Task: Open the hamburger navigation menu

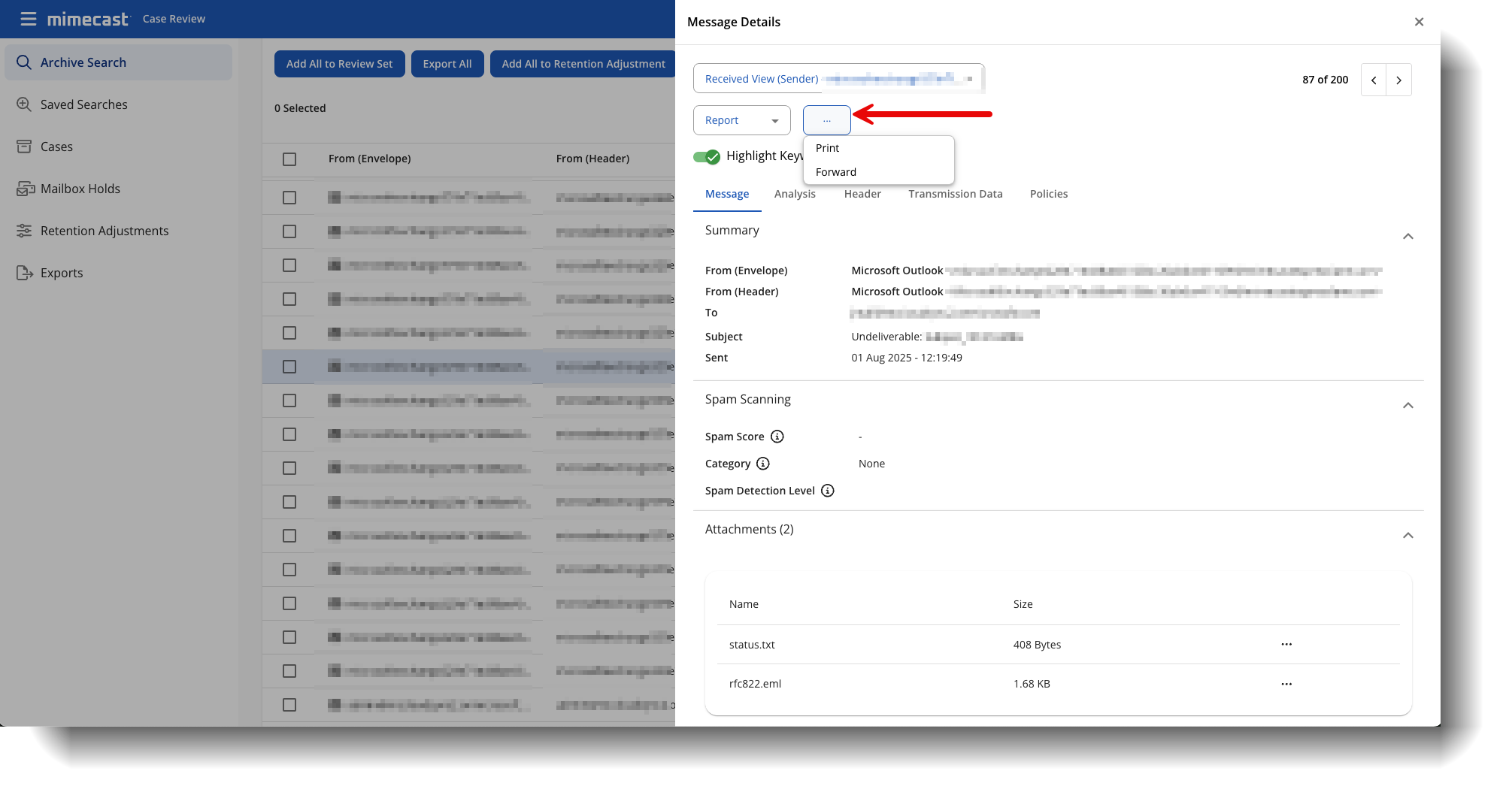Action: [28, 19]
